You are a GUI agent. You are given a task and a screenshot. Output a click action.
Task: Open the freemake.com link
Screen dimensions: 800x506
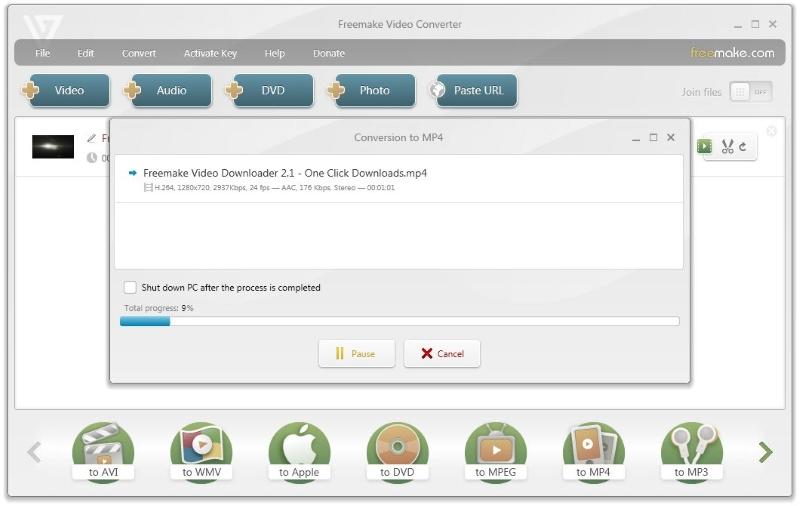[732, 53]
